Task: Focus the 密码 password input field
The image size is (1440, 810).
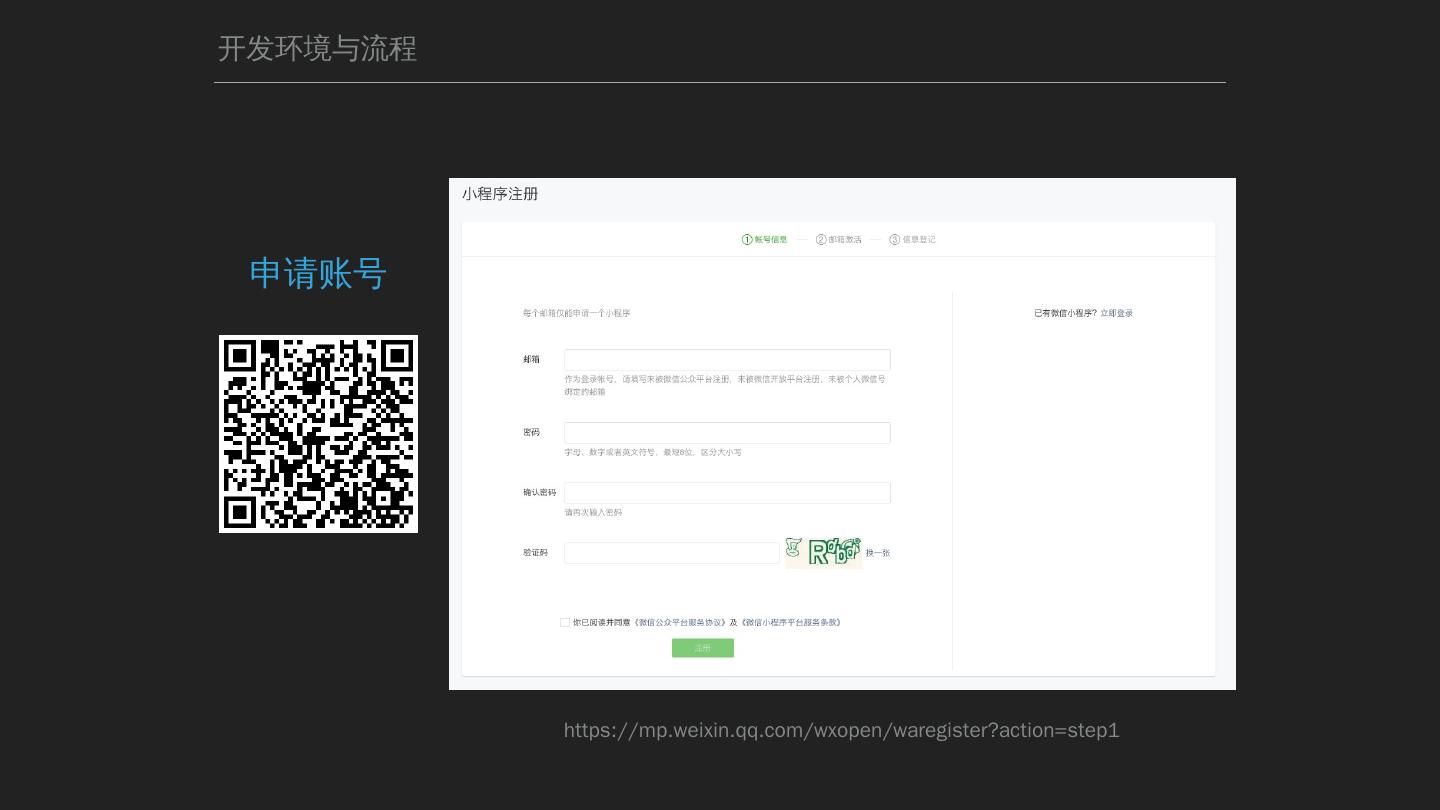Action: coord(727,433)
